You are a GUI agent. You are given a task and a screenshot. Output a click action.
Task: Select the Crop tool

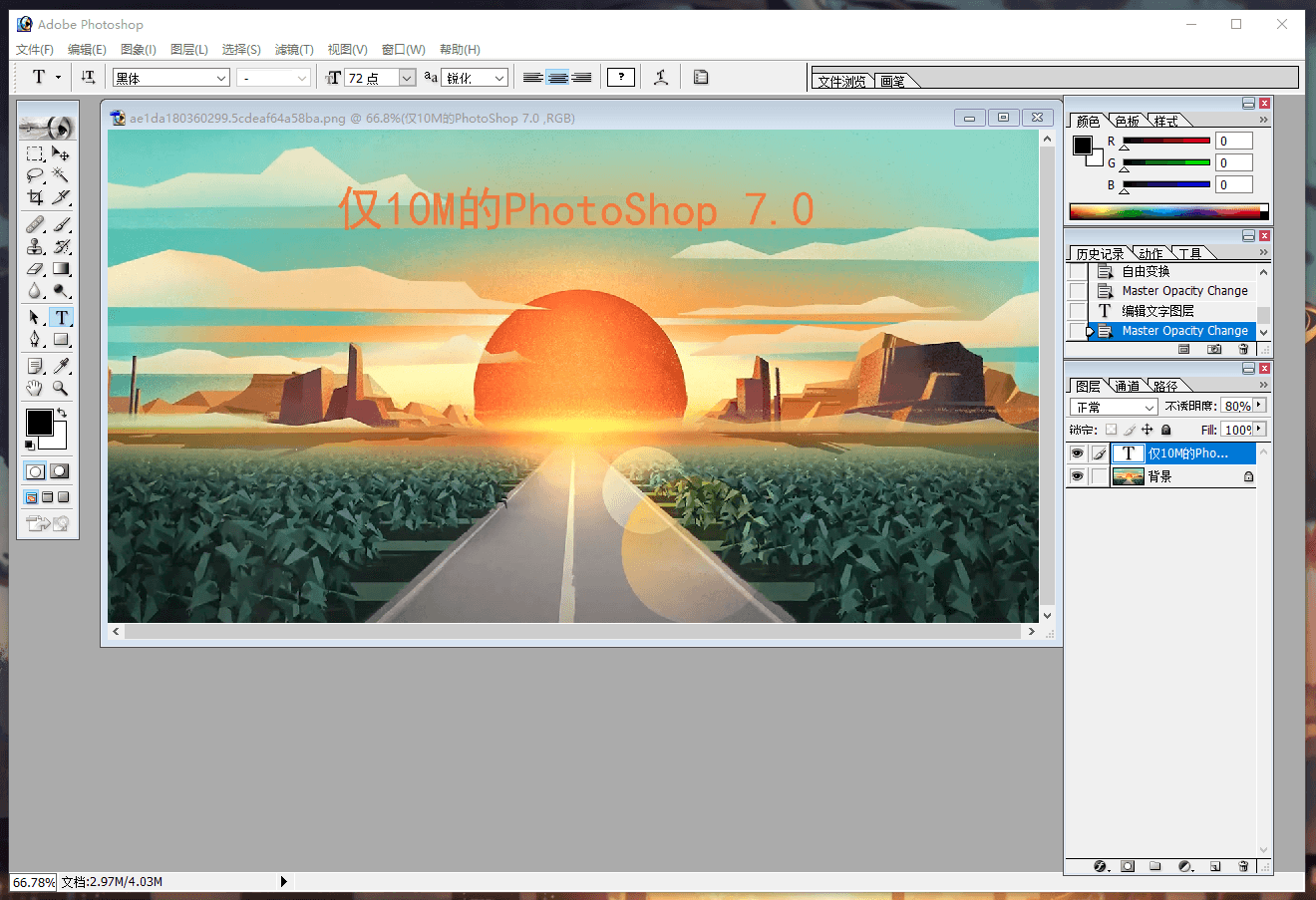[35, 197]
